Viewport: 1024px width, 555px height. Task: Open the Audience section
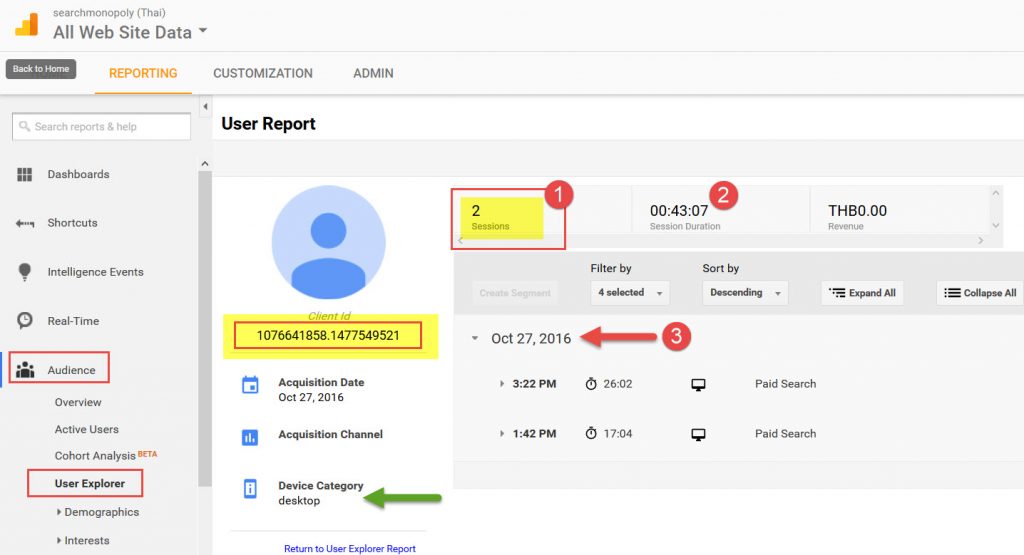tap(71, 370)
